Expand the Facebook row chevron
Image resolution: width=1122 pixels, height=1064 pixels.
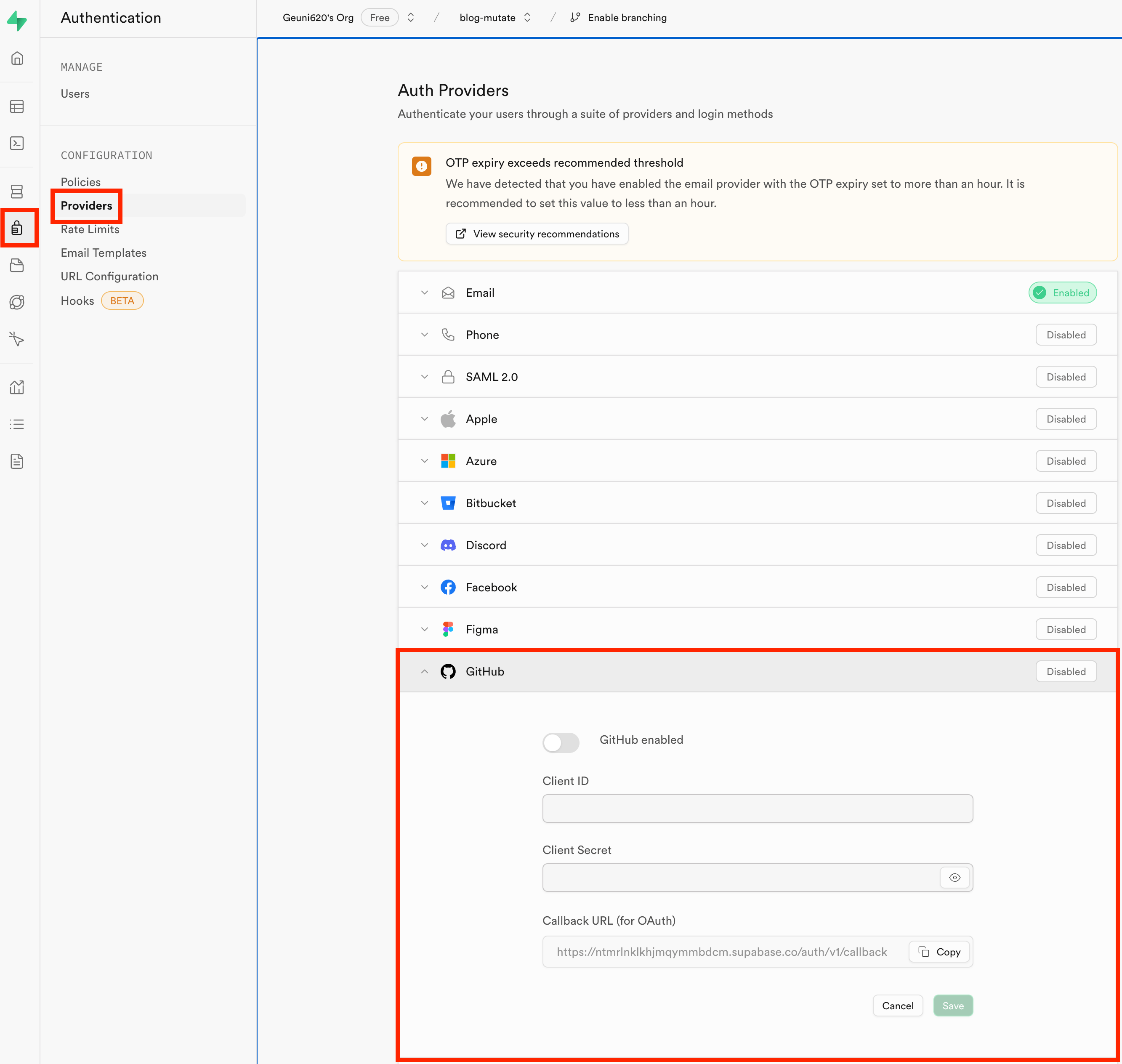[424, 587]
